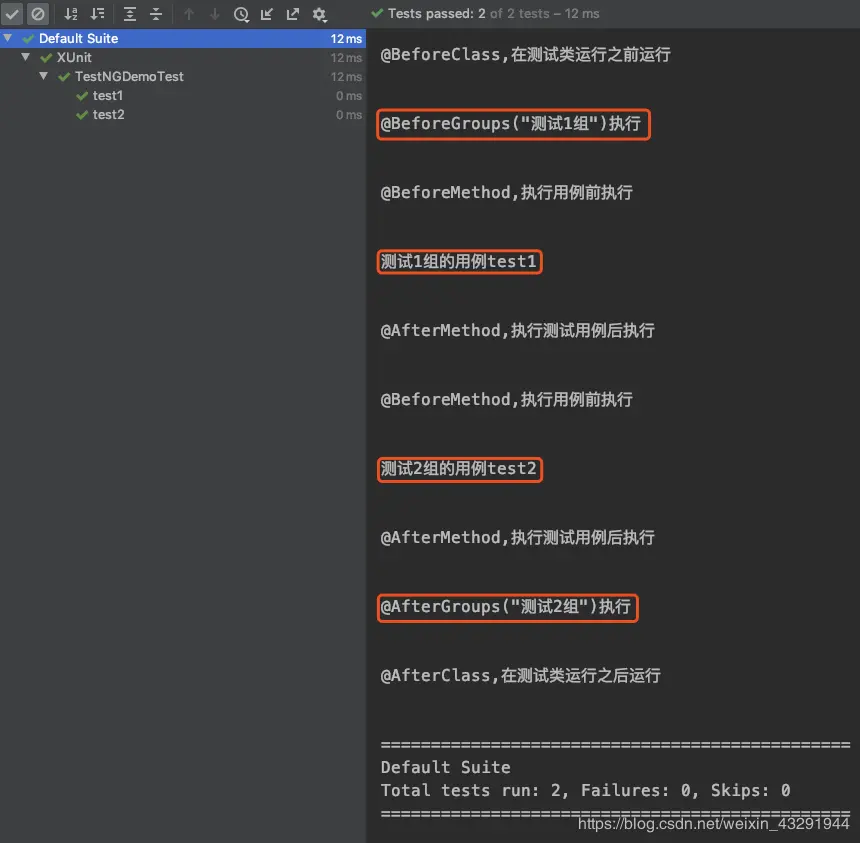Click the Tests passed status text
This screenshot has height=843, width=860.
coord(494,14)
